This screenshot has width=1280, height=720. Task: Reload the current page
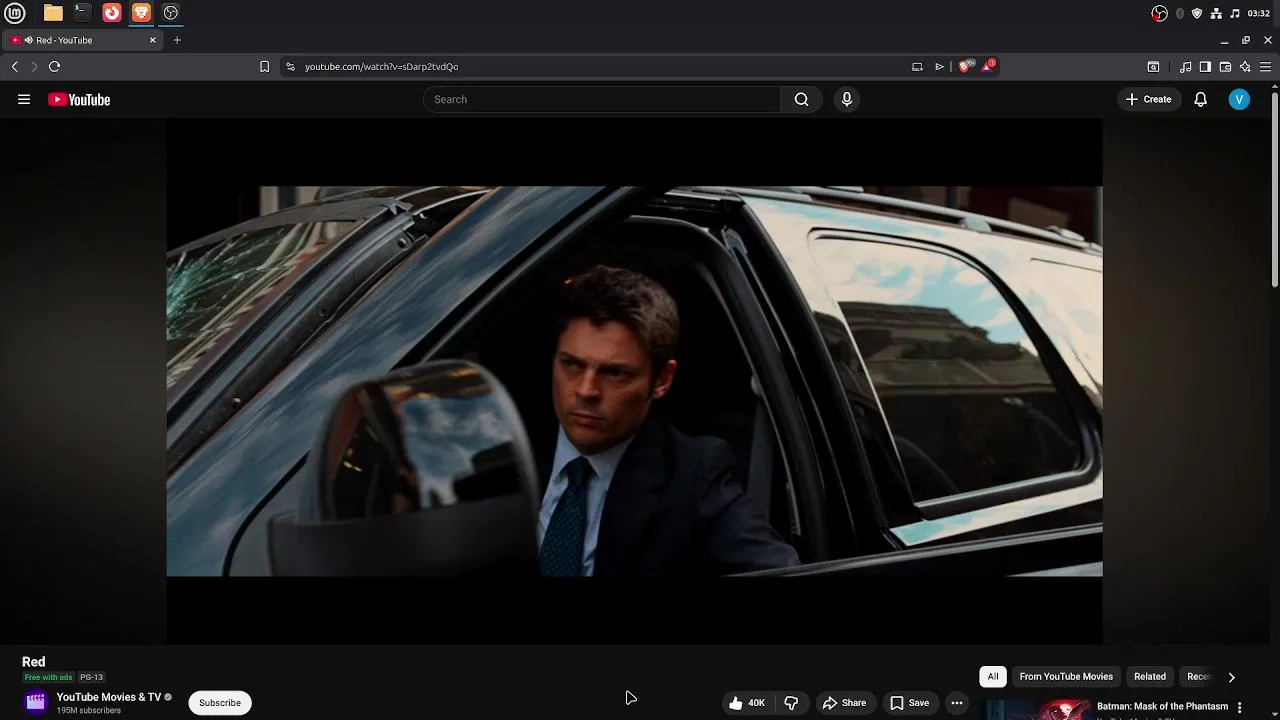point(54,67)
